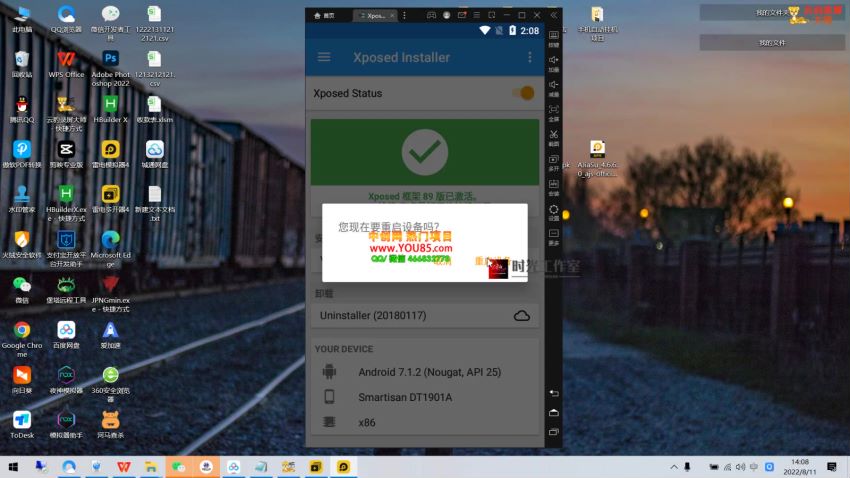Click the cloud icon beside Uninstaller (20180117)
This screenshot has height=478, width=850.
[521, 315]
